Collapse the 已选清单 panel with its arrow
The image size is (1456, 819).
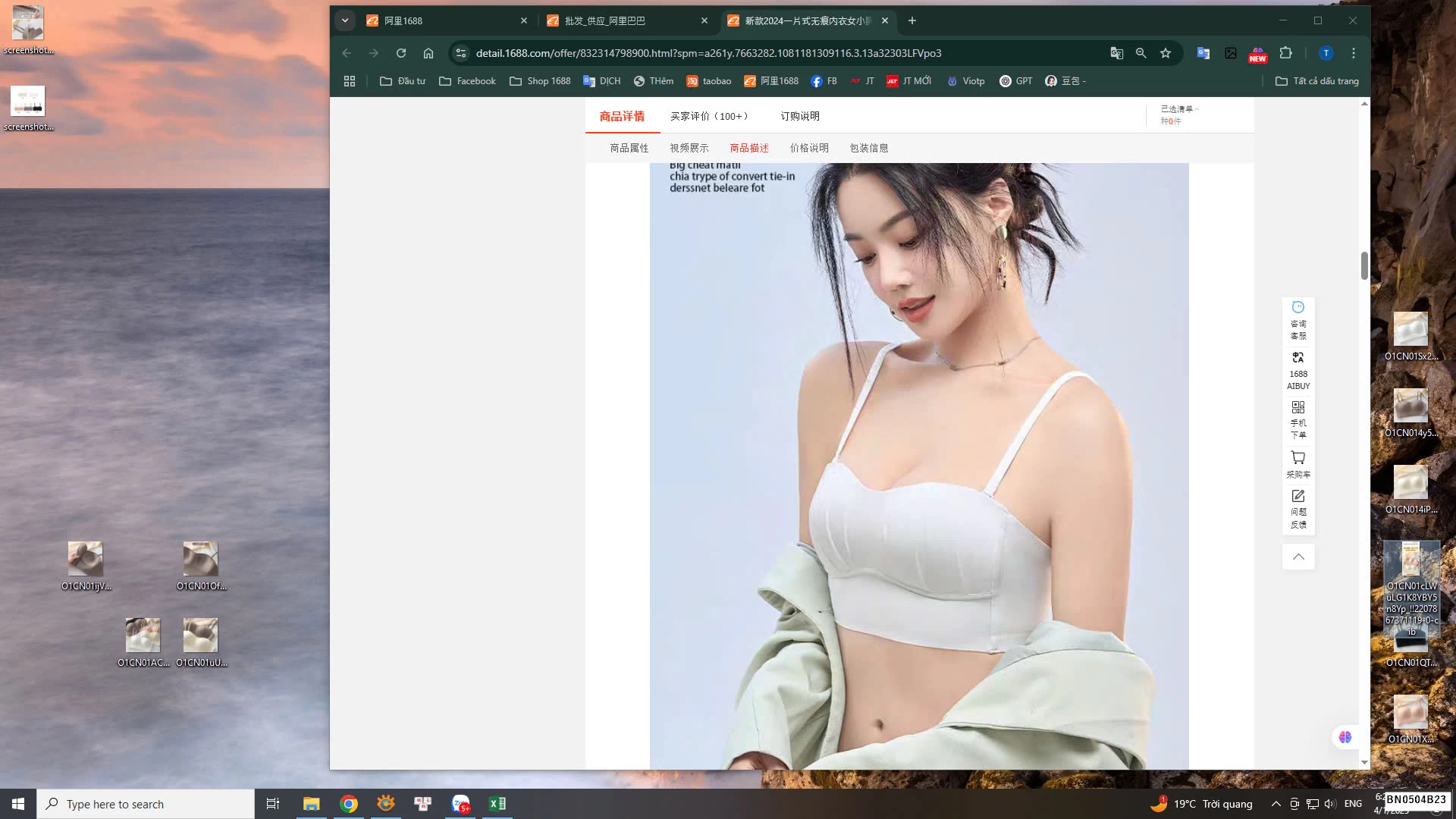tap(1197, 108)
